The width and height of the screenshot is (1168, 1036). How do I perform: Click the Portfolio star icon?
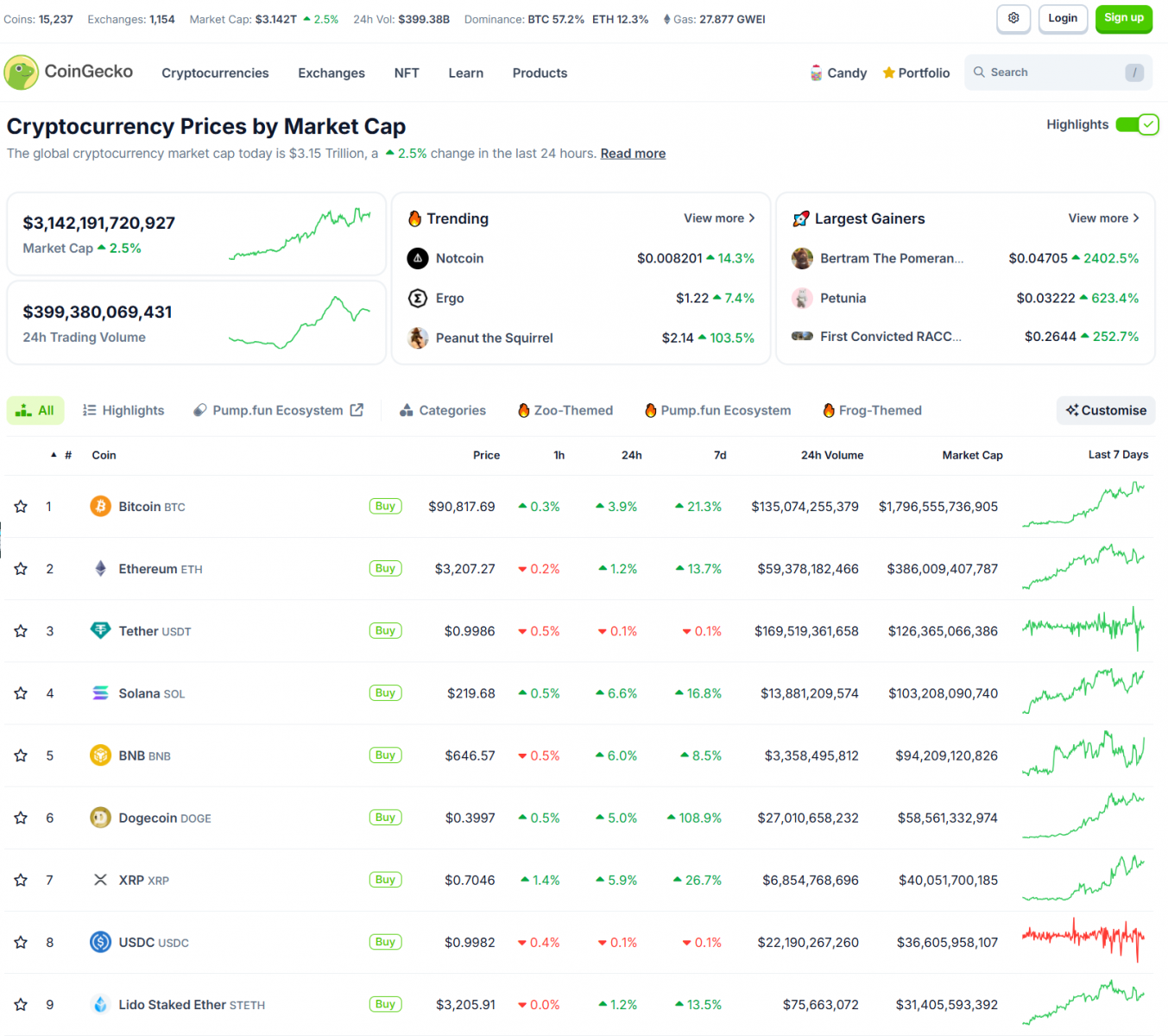point(888,73)
